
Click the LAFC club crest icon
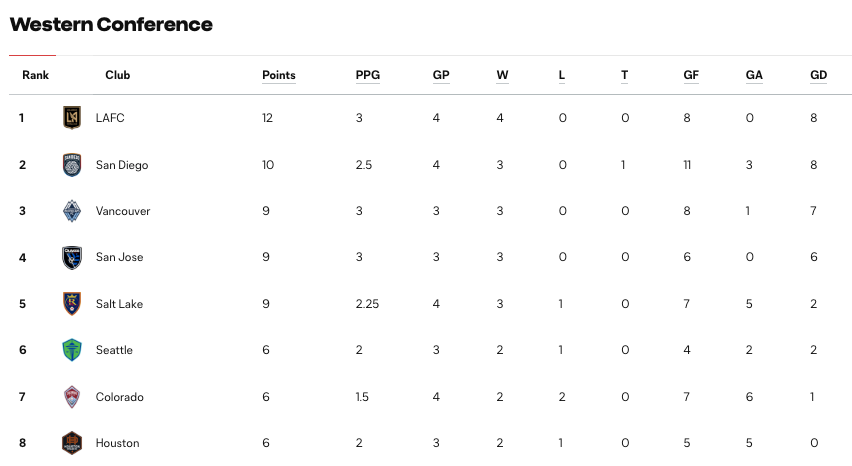point(71,118)
